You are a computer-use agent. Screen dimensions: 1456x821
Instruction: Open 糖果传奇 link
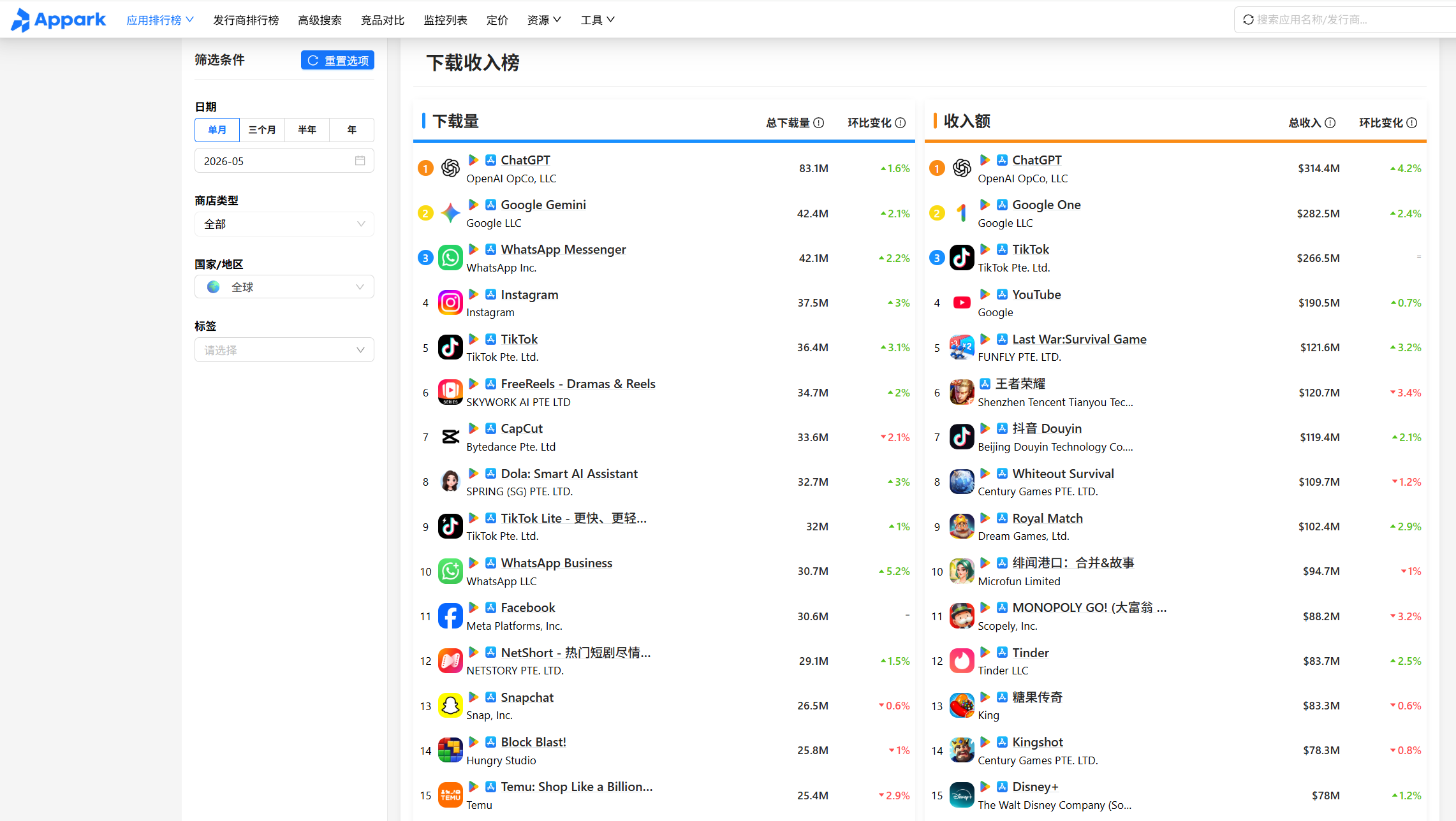(x=1038, y=697)
